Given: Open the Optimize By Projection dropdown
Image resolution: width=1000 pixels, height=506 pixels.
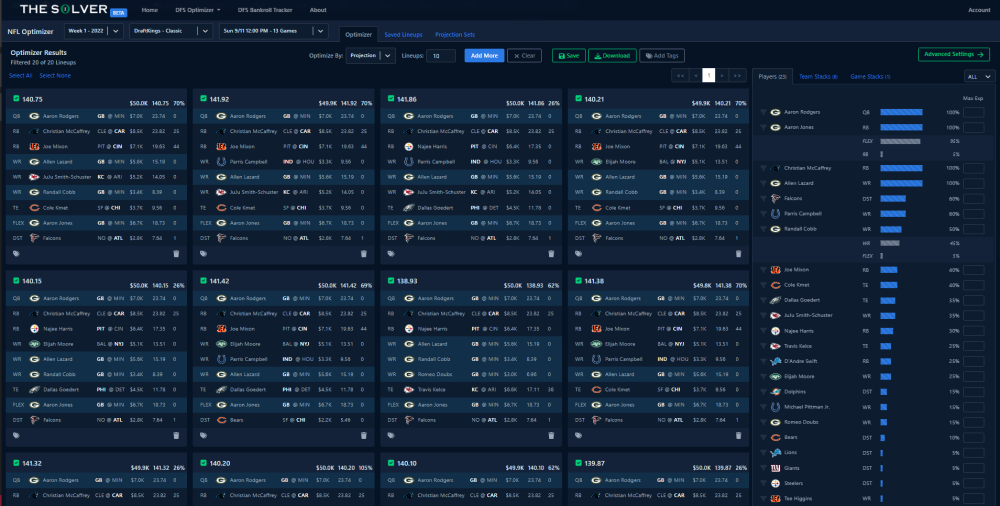Looking at the screenshot, I should click(370, 56).
